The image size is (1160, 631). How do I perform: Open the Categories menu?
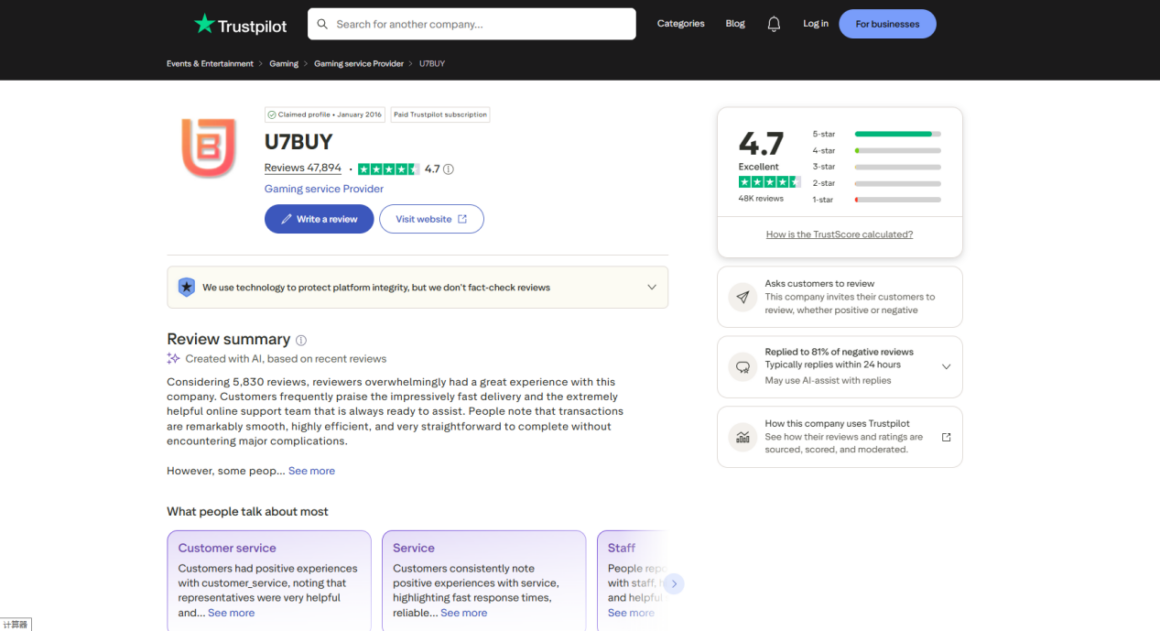click(681, 24)
